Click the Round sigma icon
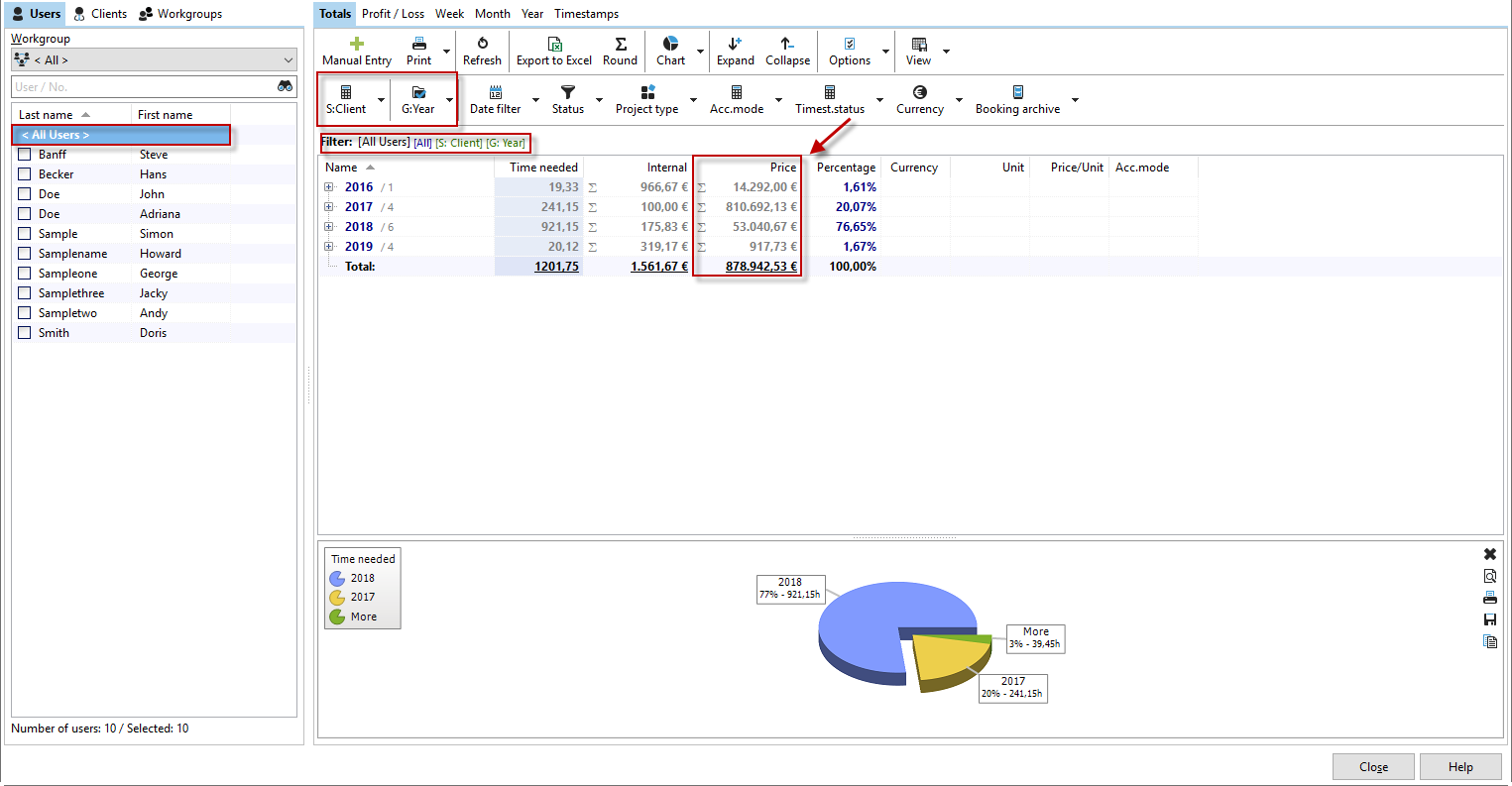This screenshot has width=1512, height=786. pos(620,44)
